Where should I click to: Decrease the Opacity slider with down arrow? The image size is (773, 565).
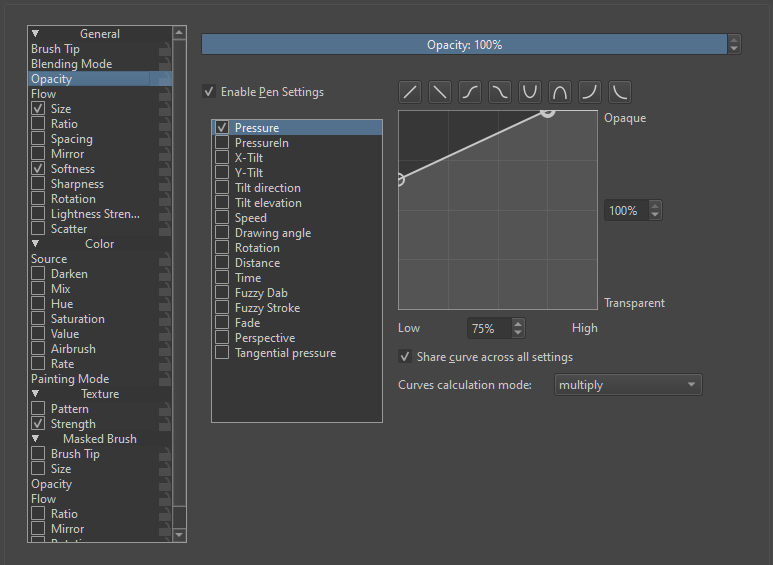click(734, 49)
